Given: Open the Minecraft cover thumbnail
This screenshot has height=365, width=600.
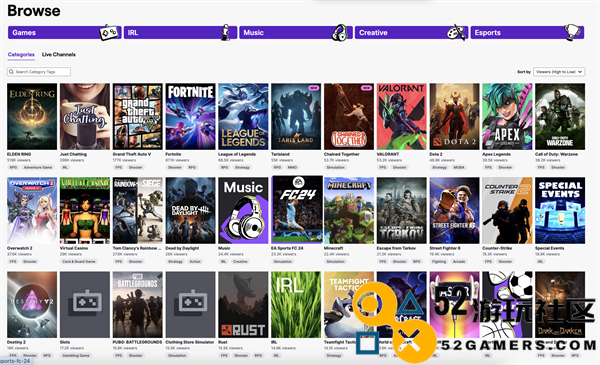Looking at the screenshot, I should pos(349,210).
